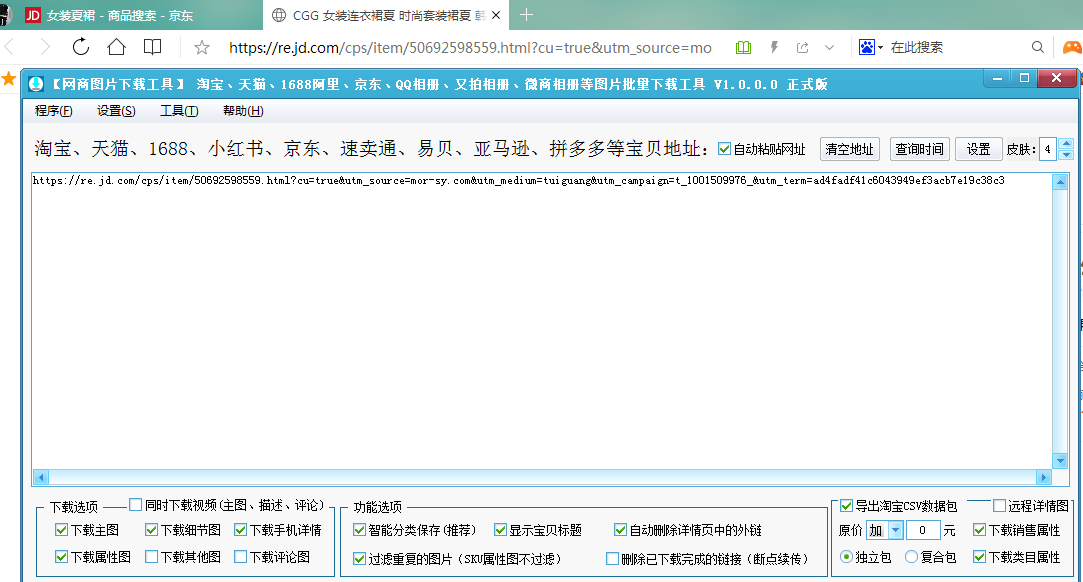1083x582 pixels.
Task: Click the vertical scrollbar down arrow
Action: click(1060, 460)
